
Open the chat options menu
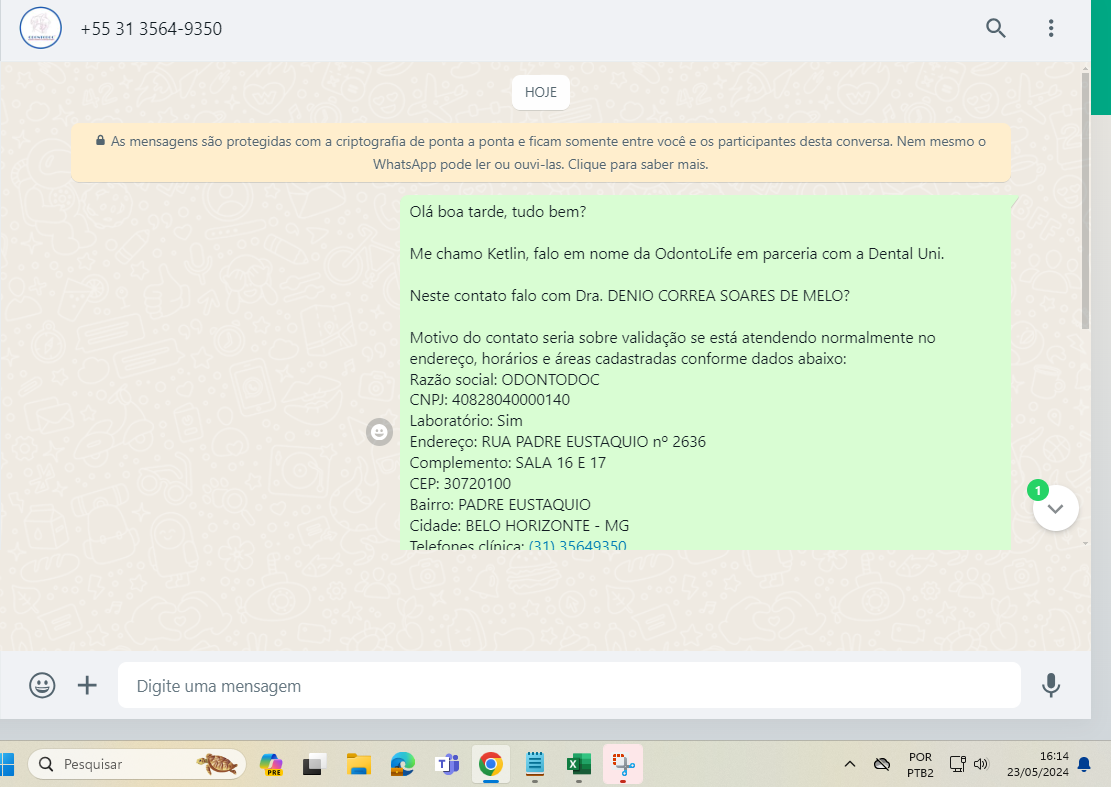(1051, 28)
